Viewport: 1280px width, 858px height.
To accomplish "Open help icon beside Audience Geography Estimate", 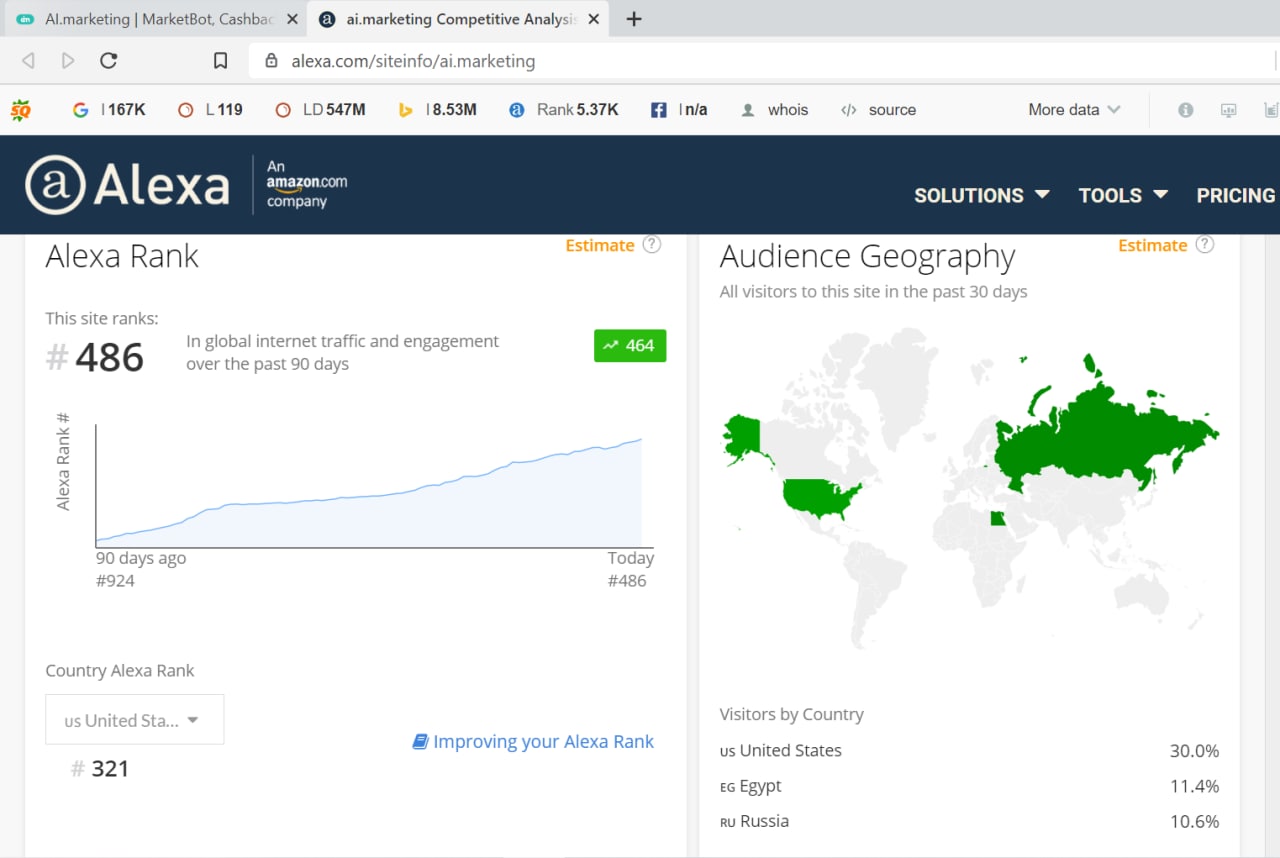I will [1205, 244].
